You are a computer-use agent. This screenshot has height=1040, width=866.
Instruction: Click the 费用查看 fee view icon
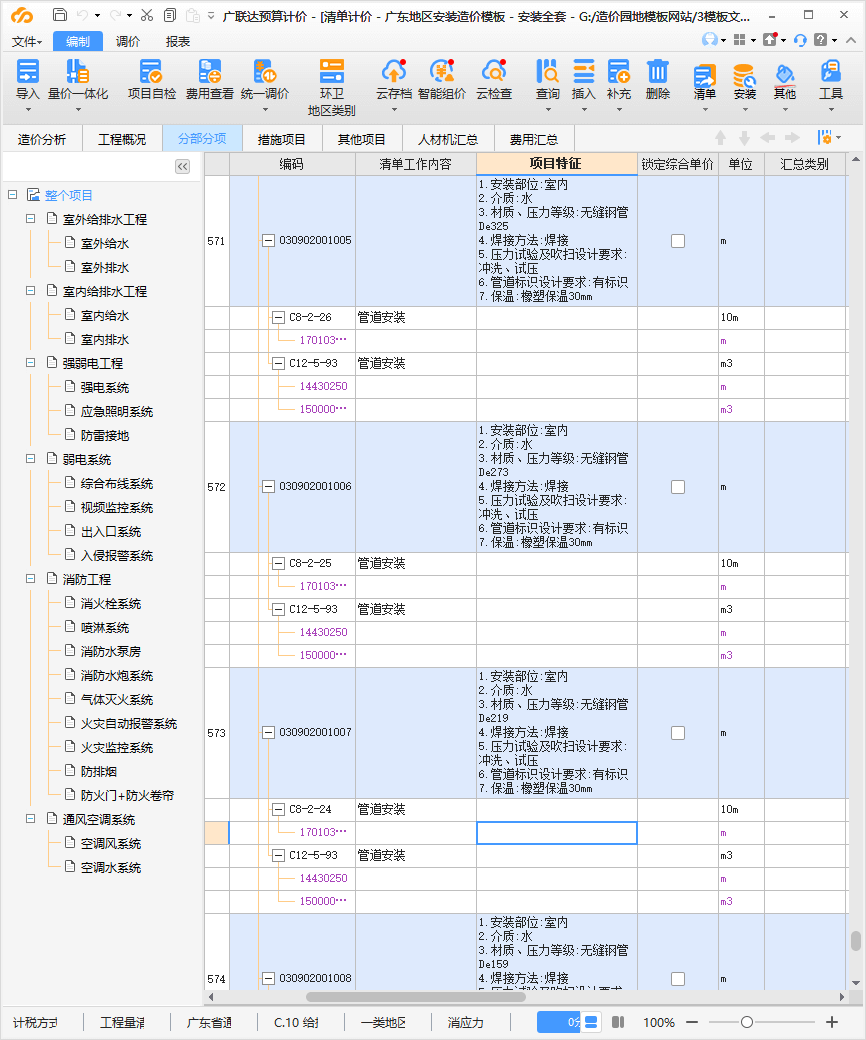(x=209, y=72)
